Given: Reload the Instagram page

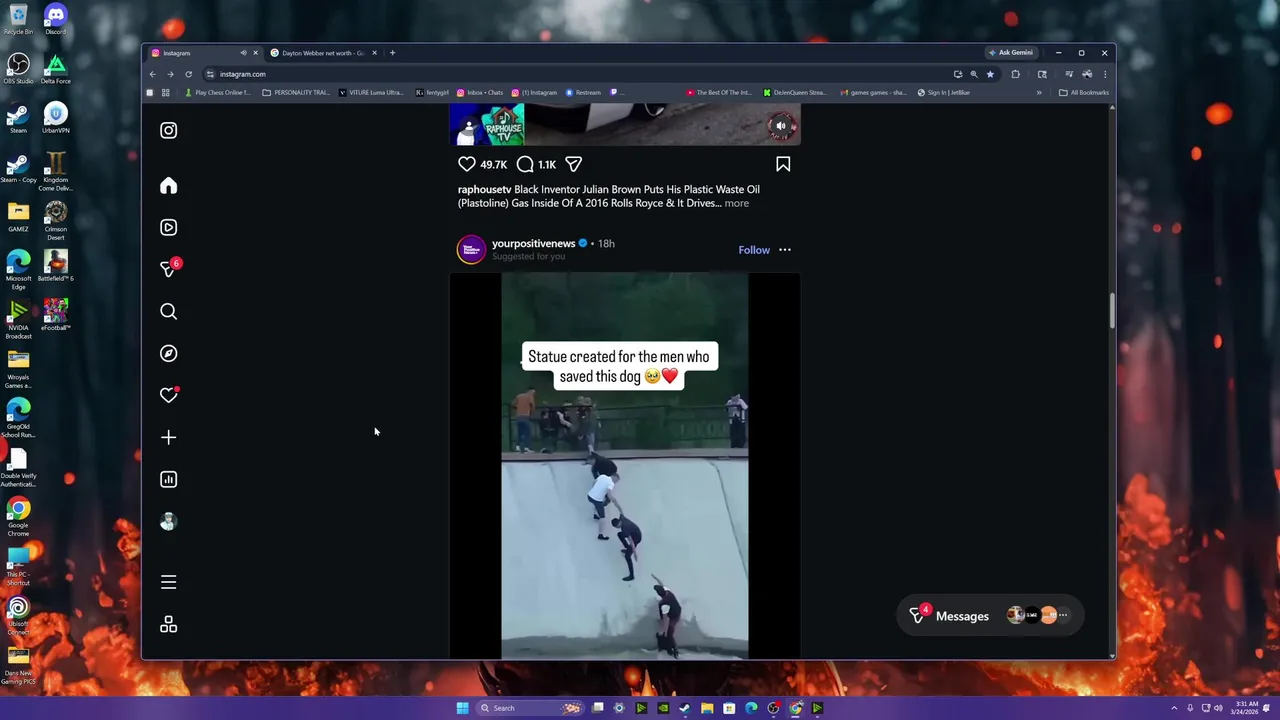Looking at the screenshot, I should 188,74.
